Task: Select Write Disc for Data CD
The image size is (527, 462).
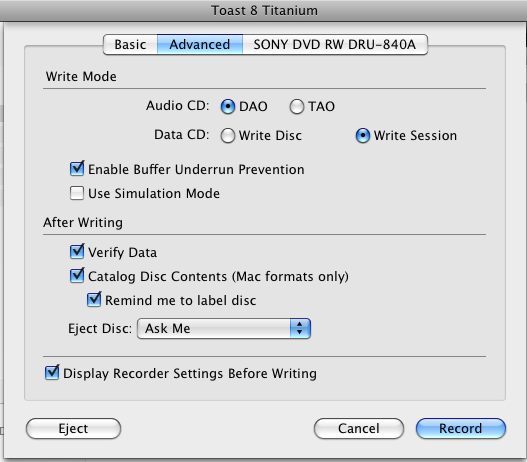Action: point(228,136)
